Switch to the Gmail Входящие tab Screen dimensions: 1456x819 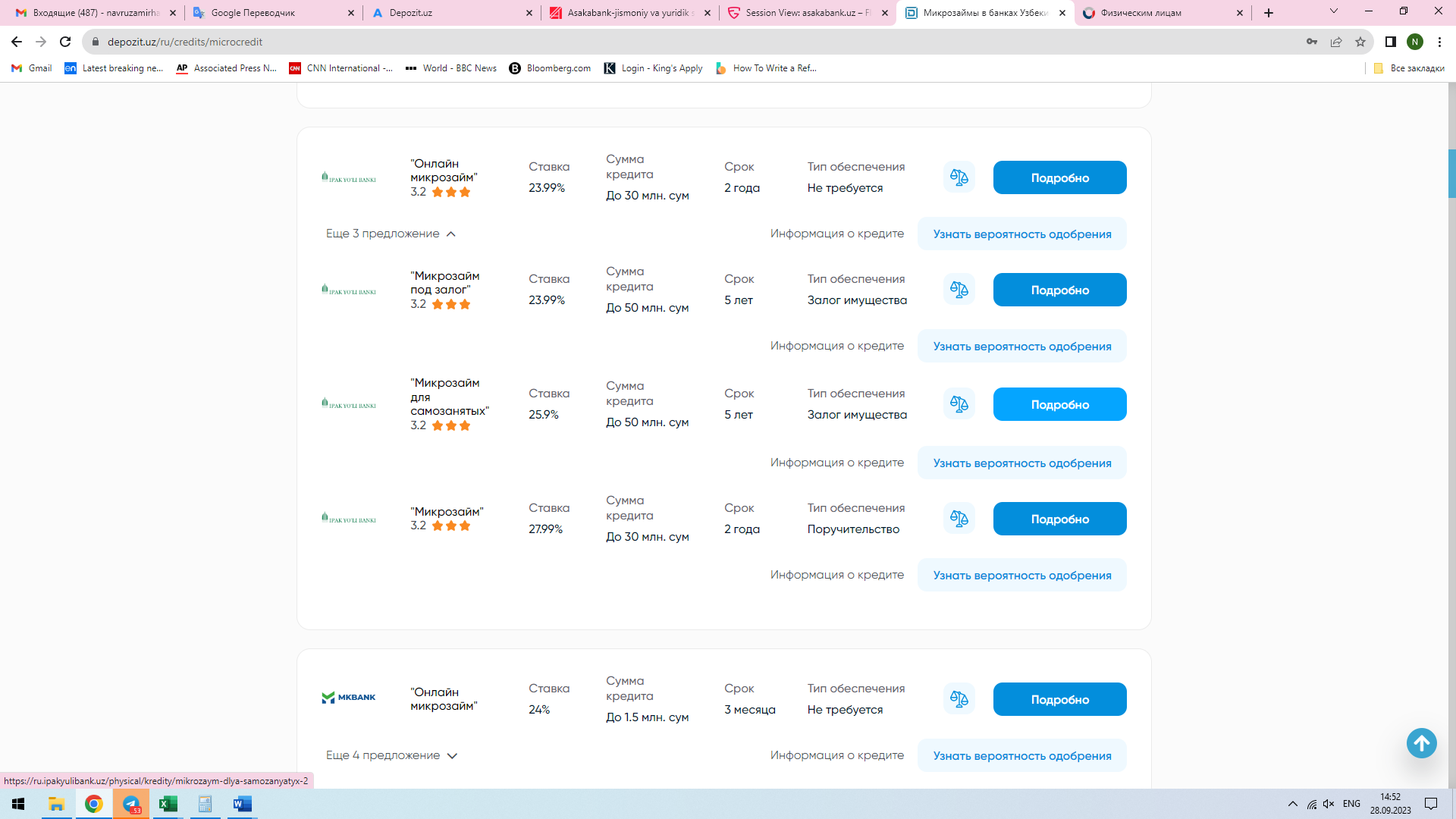point(95,13)
